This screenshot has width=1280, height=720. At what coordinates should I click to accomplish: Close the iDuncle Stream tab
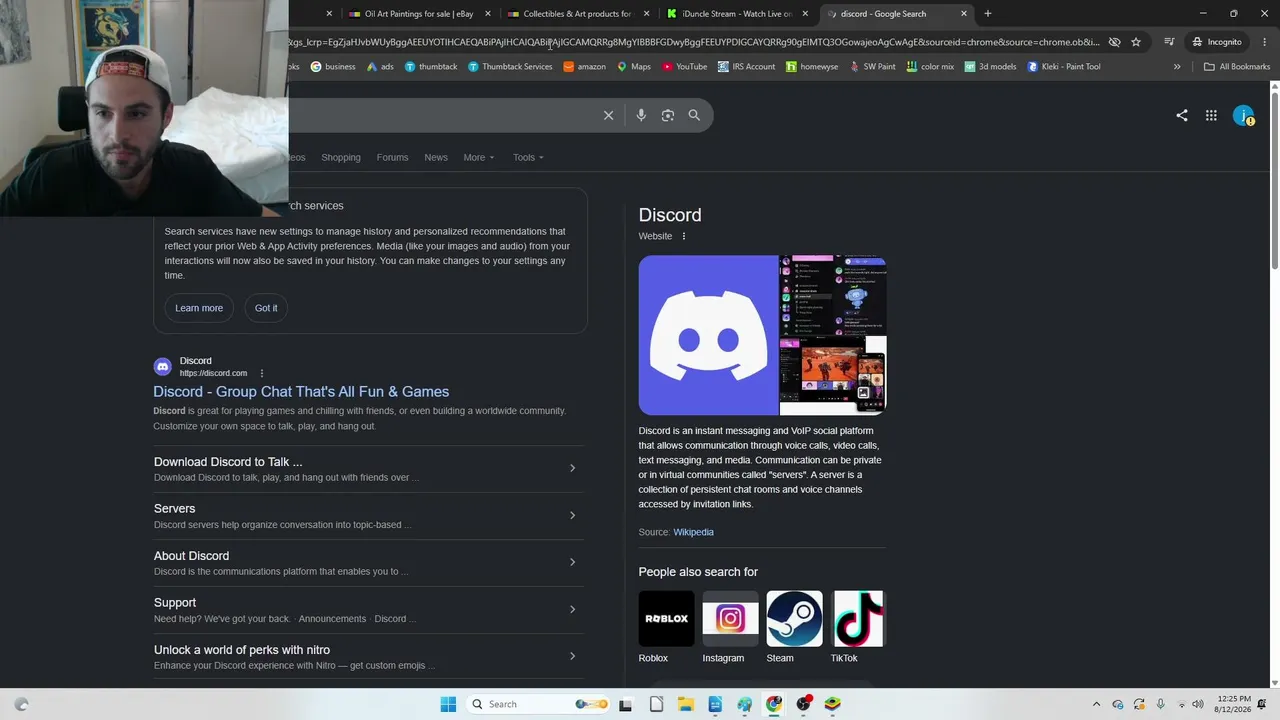(805, 14)
